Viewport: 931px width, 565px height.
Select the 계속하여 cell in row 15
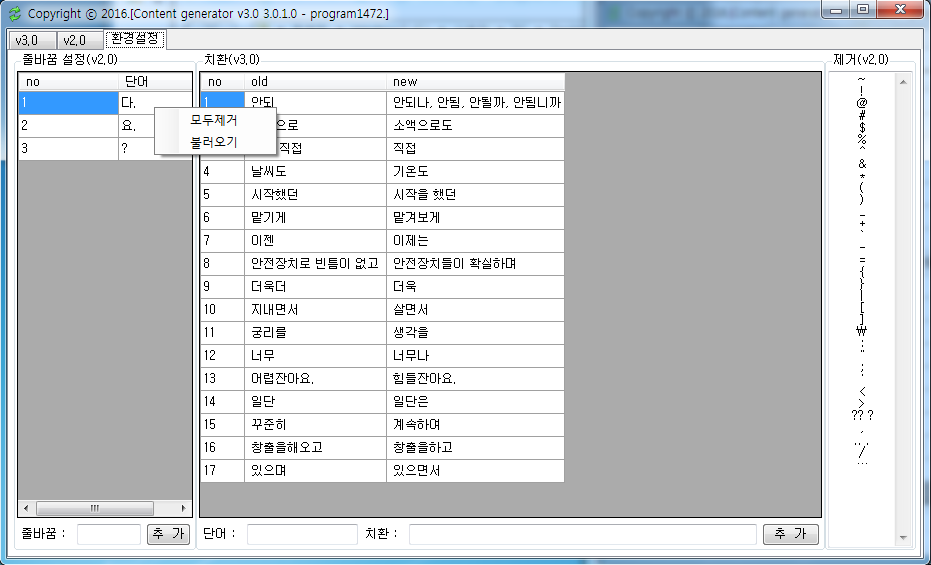(475, 424)
